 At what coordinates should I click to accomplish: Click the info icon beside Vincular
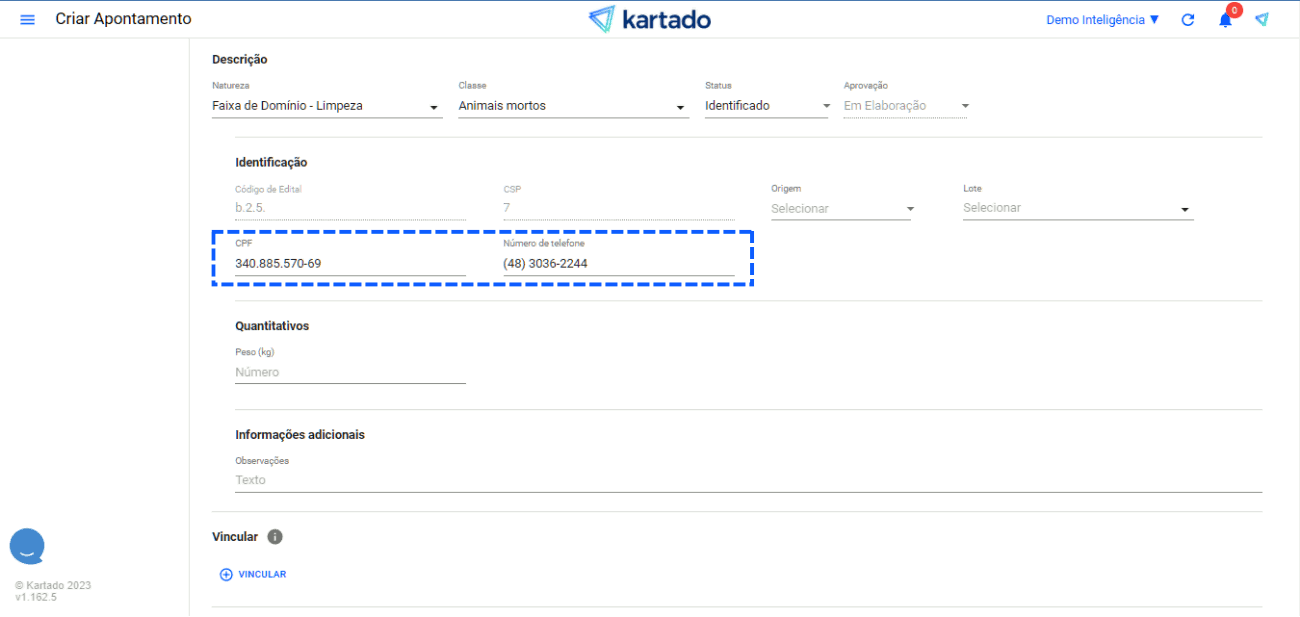[275, 537]
